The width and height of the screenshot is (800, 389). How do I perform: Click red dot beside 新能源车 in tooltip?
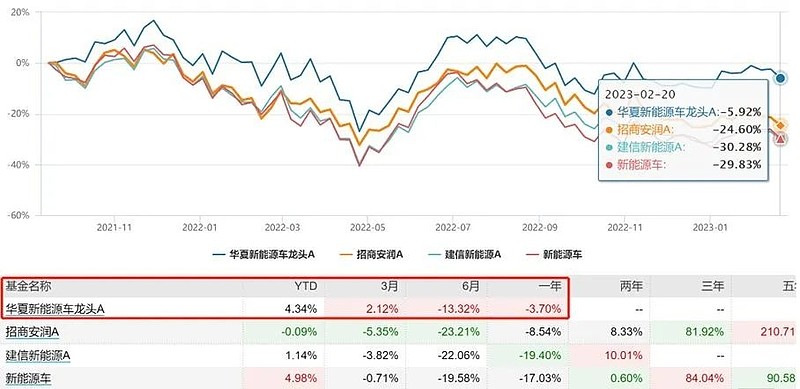pos(609,164)
